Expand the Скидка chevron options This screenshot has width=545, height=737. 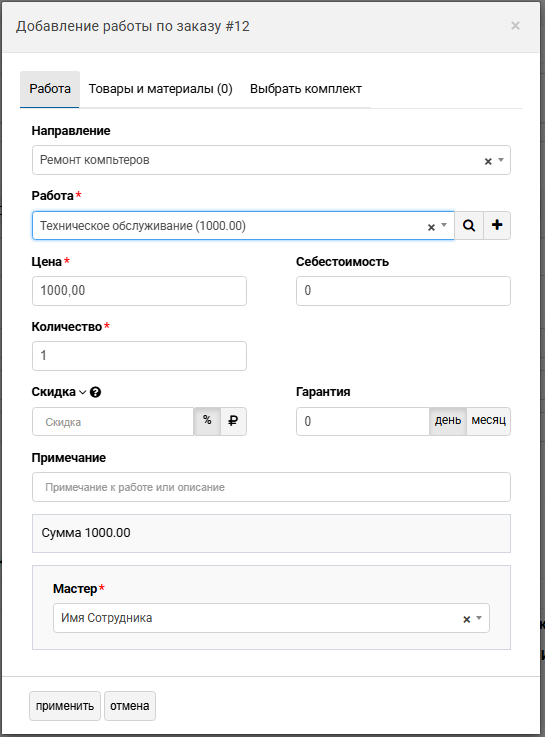pos(82,392)
